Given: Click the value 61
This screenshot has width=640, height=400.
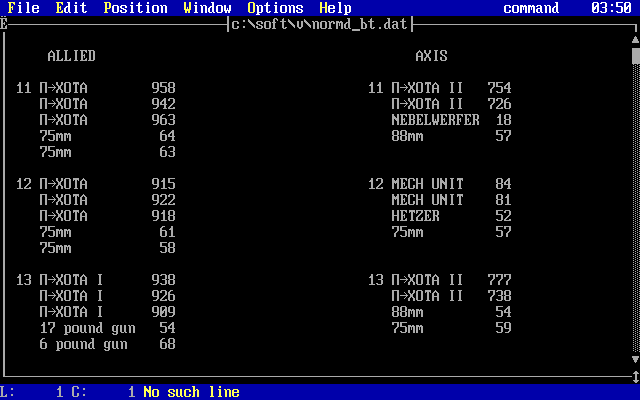Looking at the screenshot, I should (167, 232).
